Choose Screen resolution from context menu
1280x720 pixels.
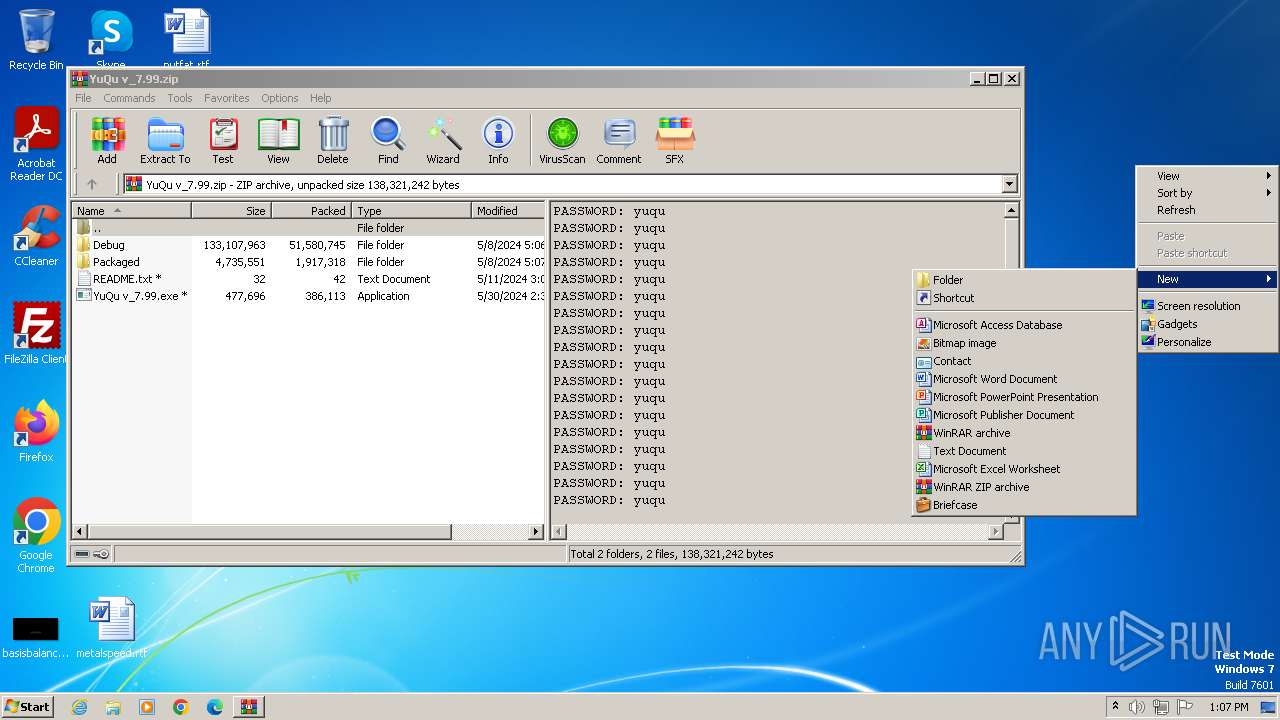(x=1207, y=306)
